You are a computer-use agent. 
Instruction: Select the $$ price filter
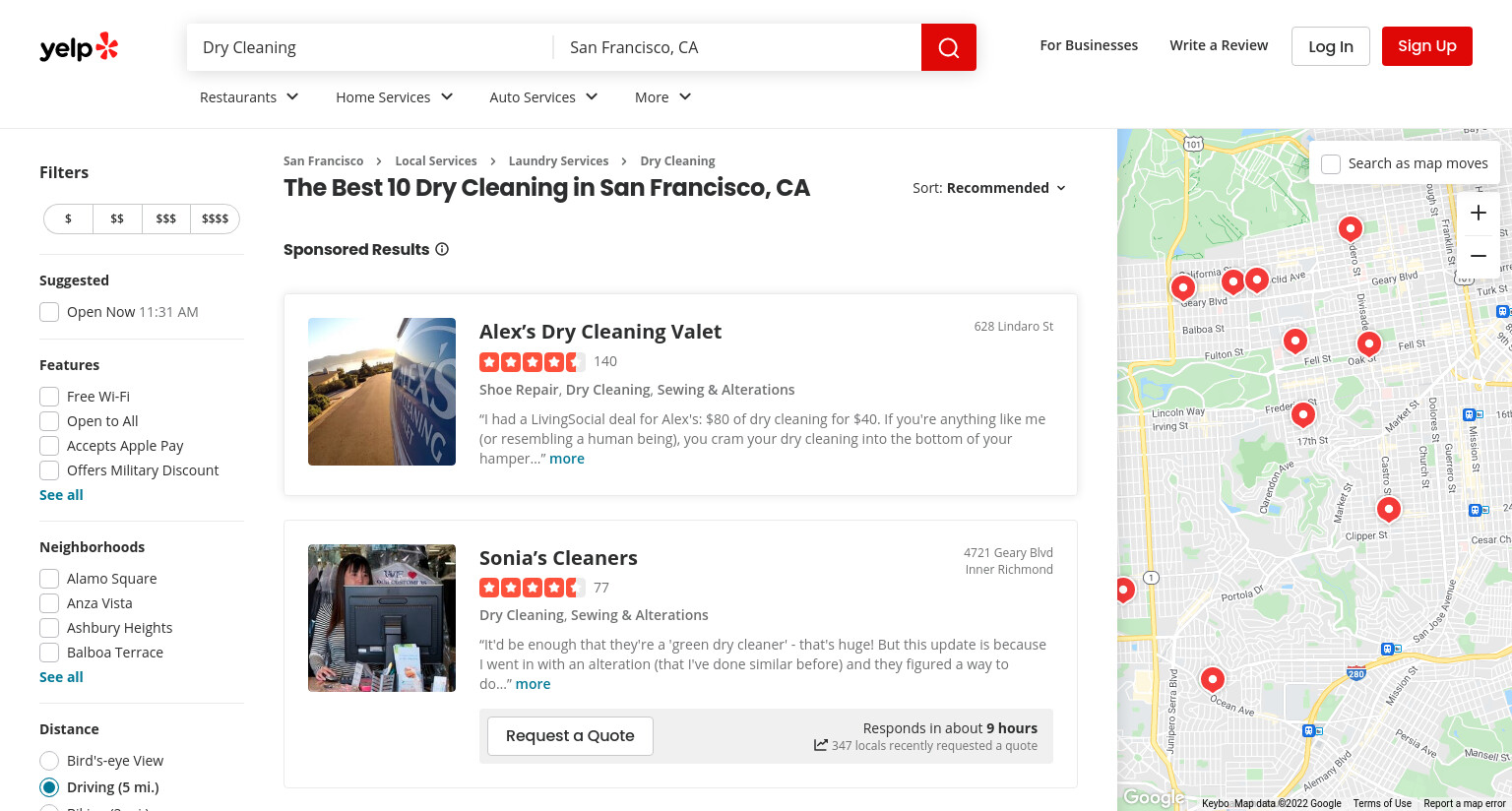[x=117, y=218]
